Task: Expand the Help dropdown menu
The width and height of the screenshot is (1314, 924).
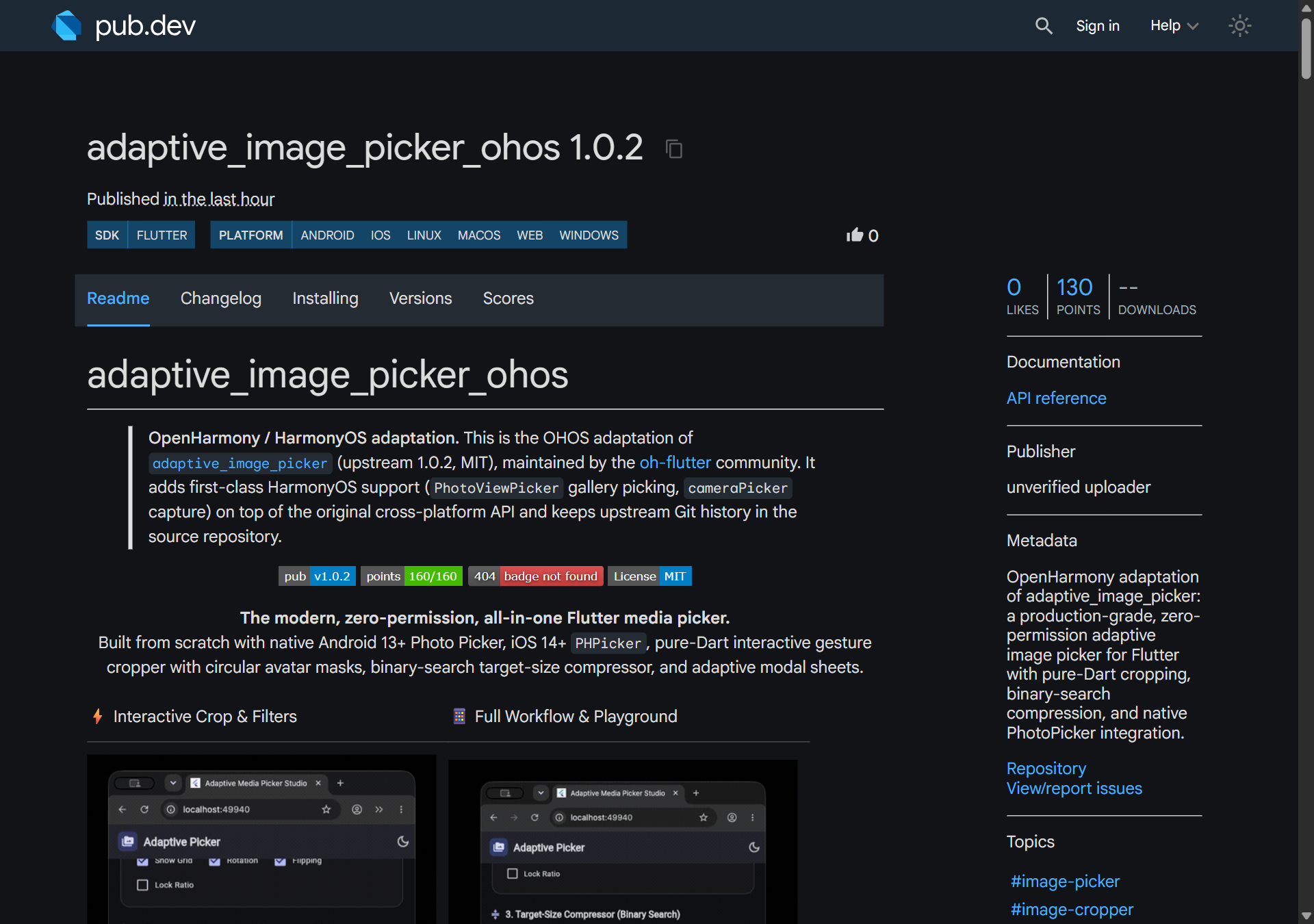Action: (1174, 26)
